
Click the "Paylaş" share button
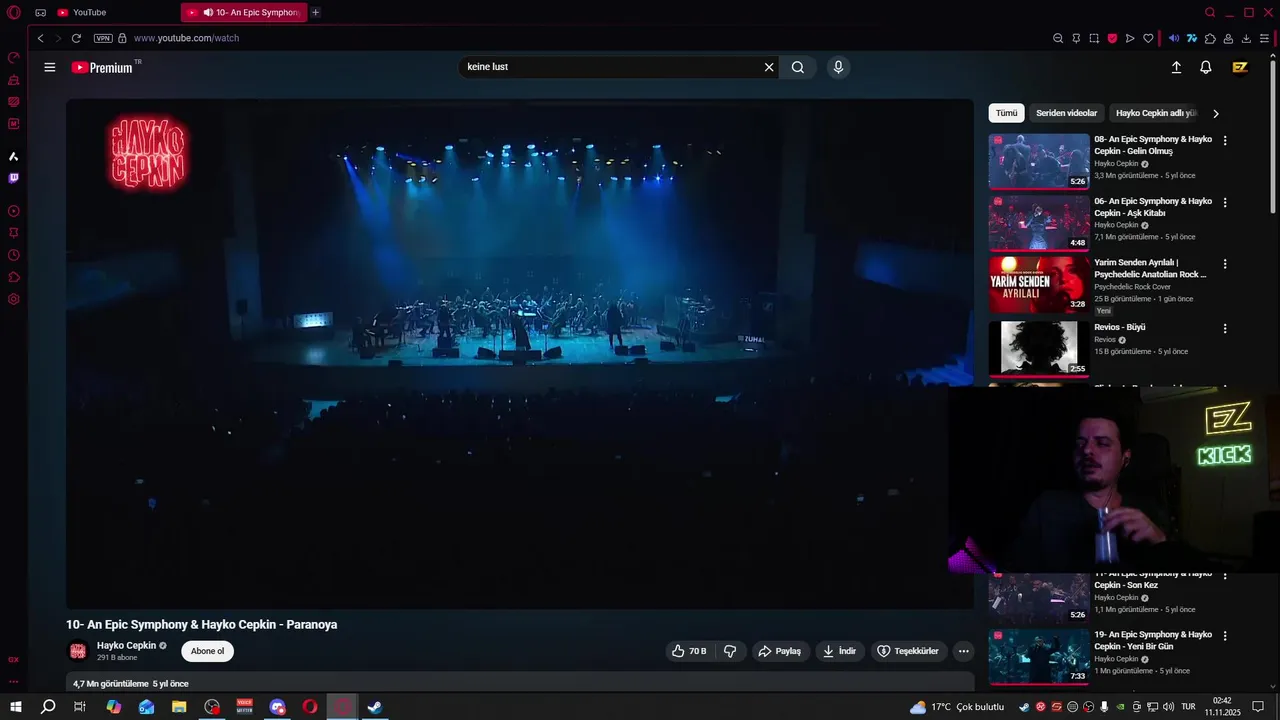click(780, 651)
